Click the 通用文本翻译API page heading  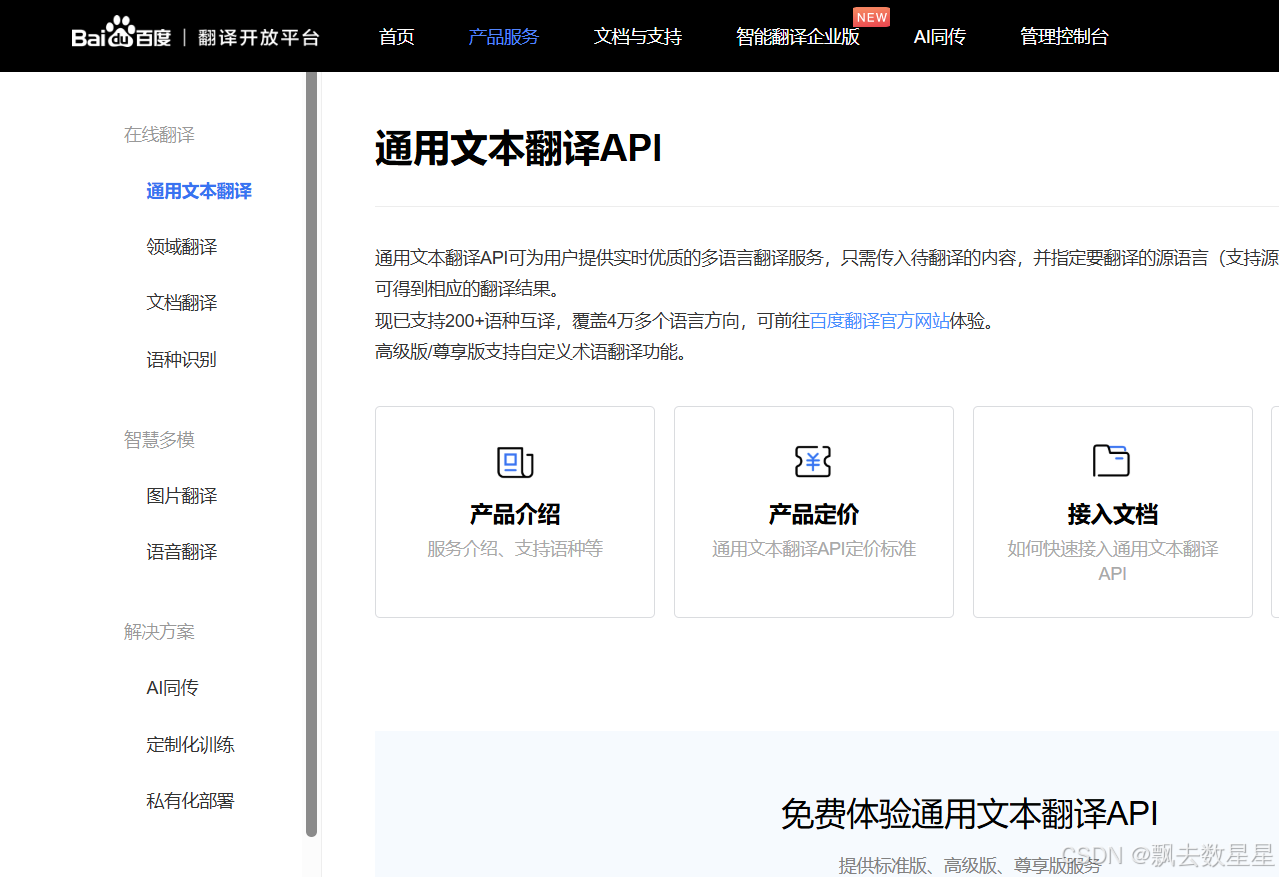518,149
